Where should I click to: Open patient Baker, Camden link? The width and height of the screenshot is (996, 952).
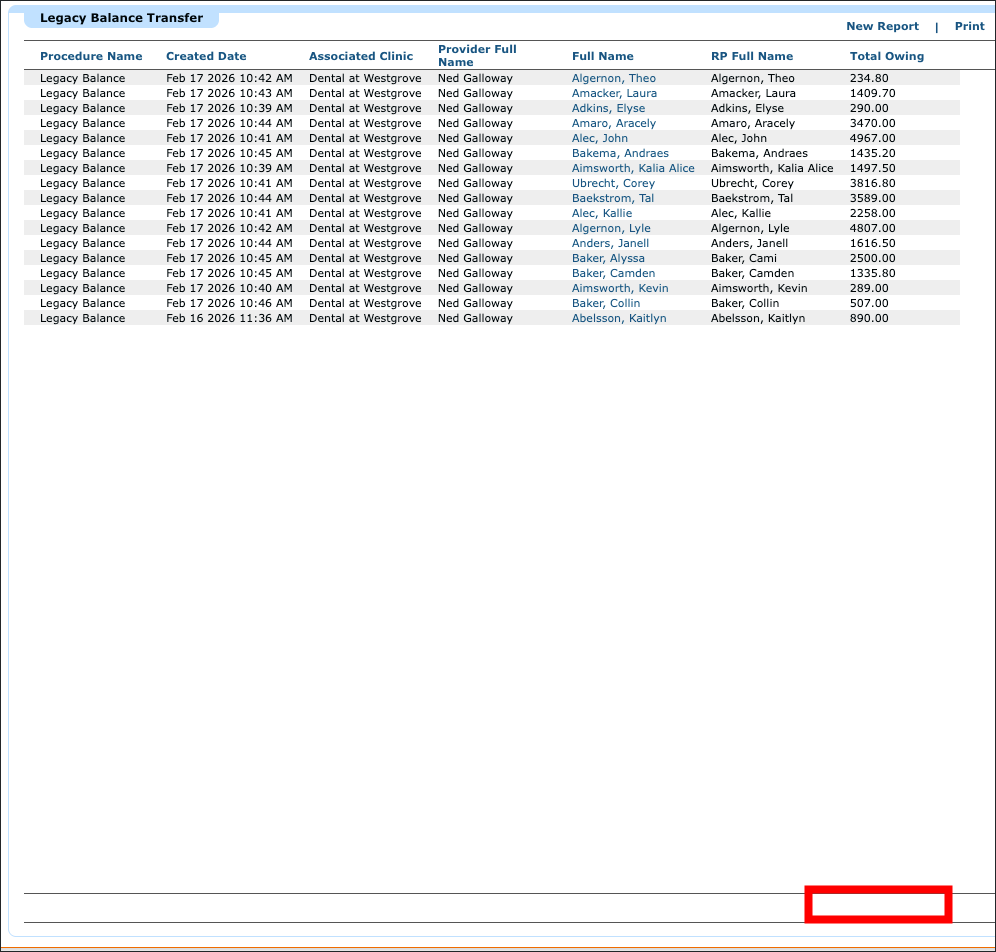[613, 273]
